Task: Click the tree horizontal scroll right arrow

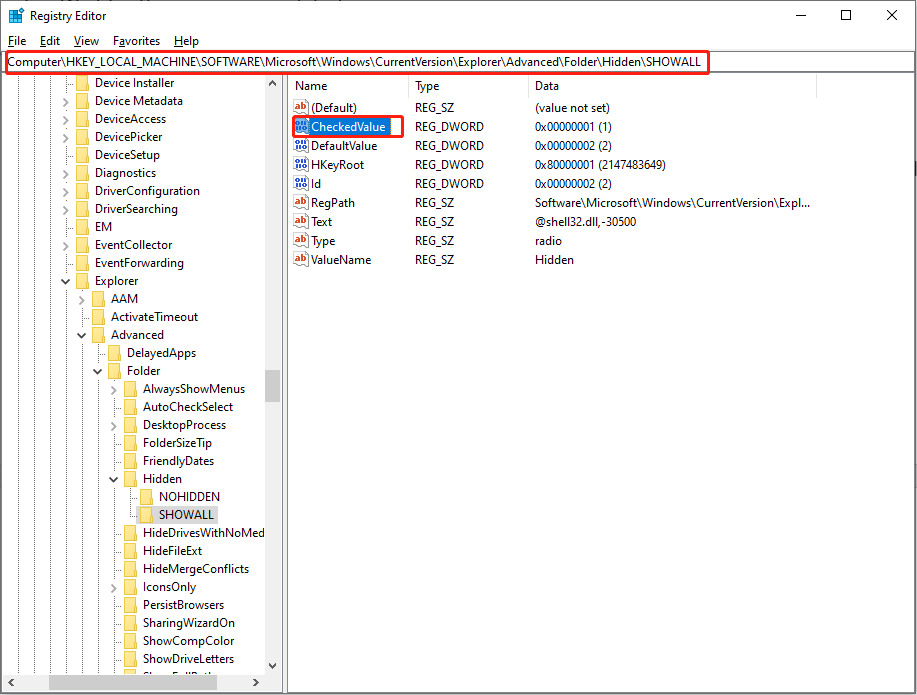Action: (x=256, y=682)
